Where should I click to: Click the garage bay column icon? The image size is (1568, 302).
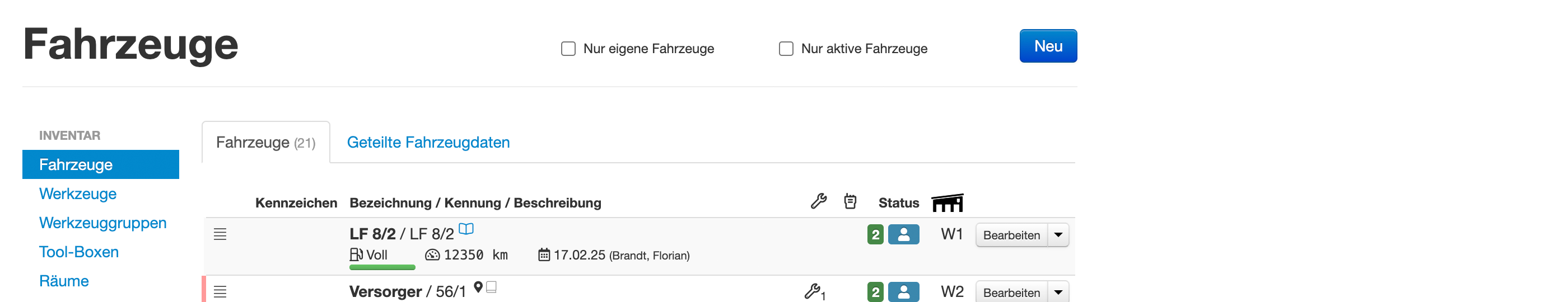(x=947, y=202)
